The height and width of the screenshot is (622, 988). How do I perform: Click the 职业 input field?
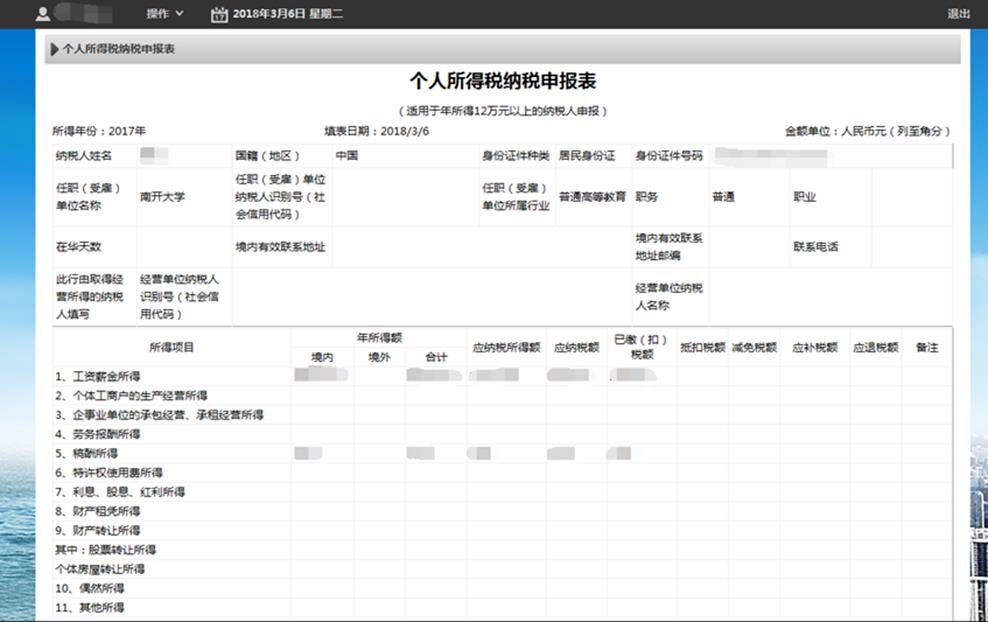coord(911,197)
